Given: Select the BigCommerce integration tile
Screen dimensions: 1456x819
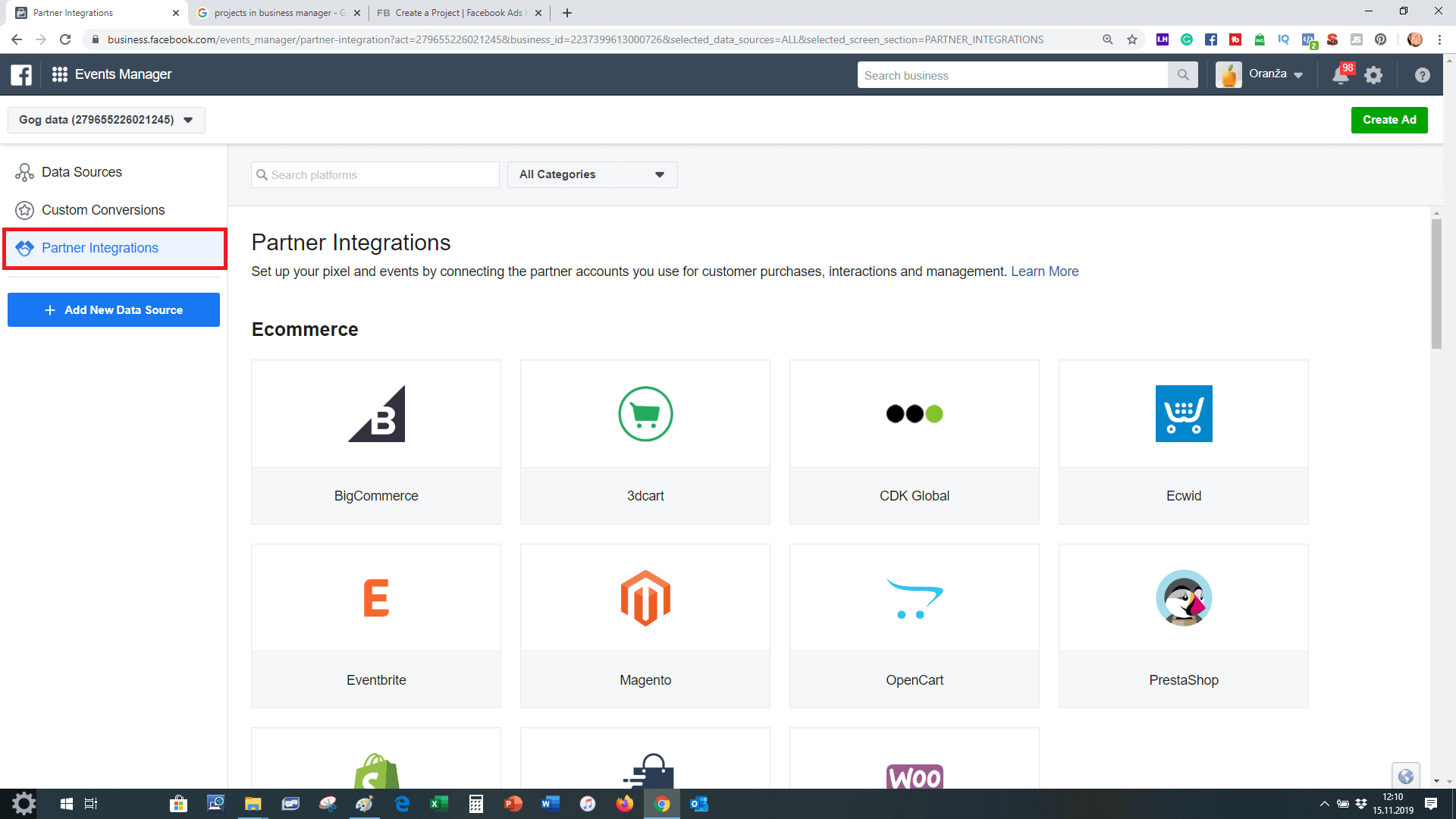Looking at the screenshot, I should 376,442.
